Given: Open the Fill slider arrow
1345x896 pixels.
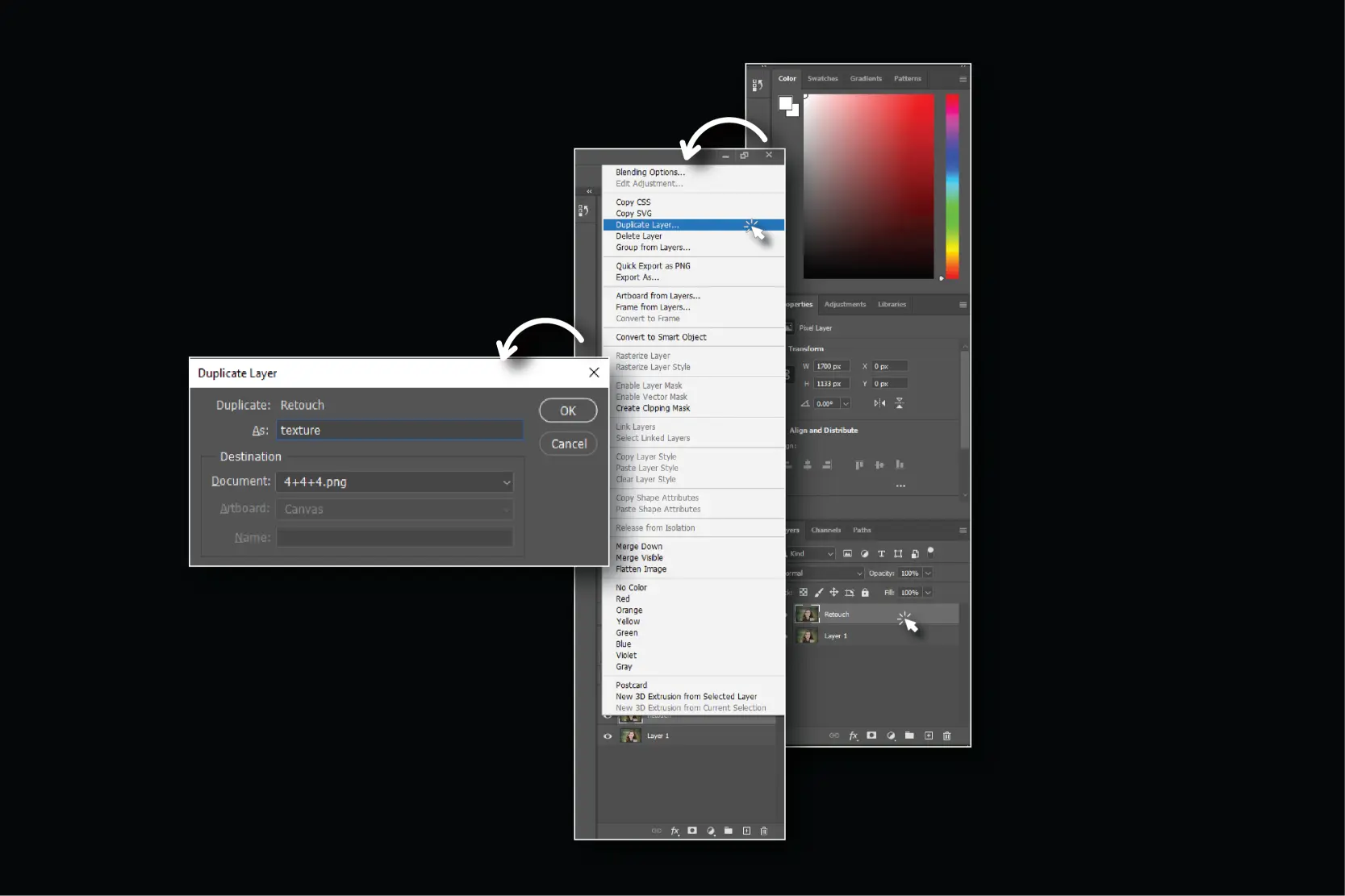Looking at the screenshot, I should pos(928,593).
